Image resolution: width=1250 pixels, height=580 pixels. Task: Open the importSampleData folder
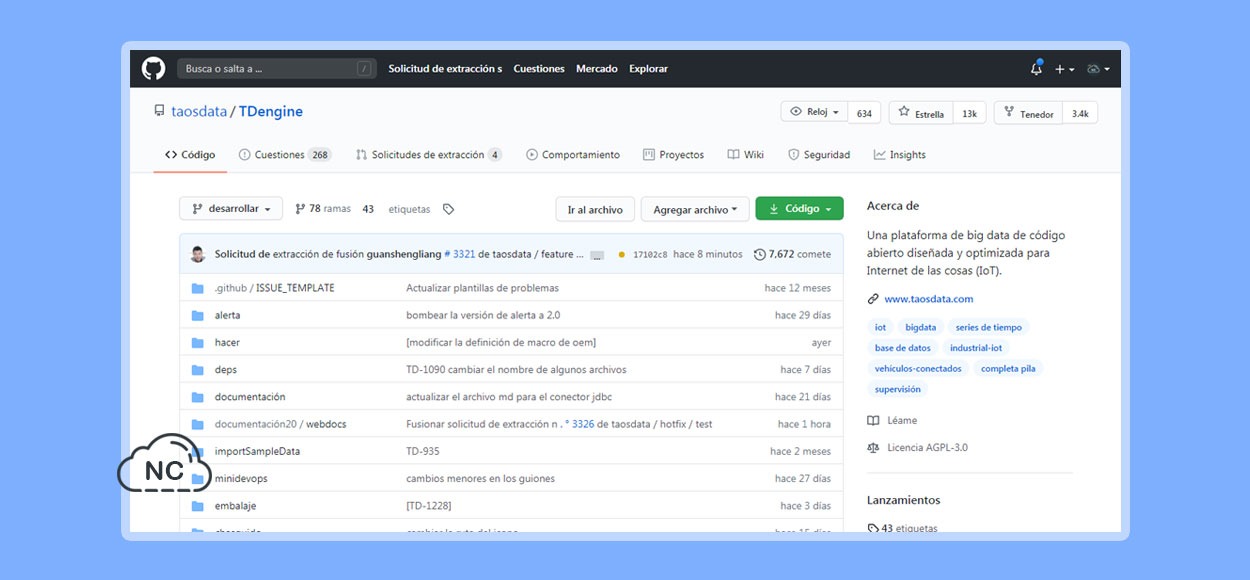[x=257, y=451]
